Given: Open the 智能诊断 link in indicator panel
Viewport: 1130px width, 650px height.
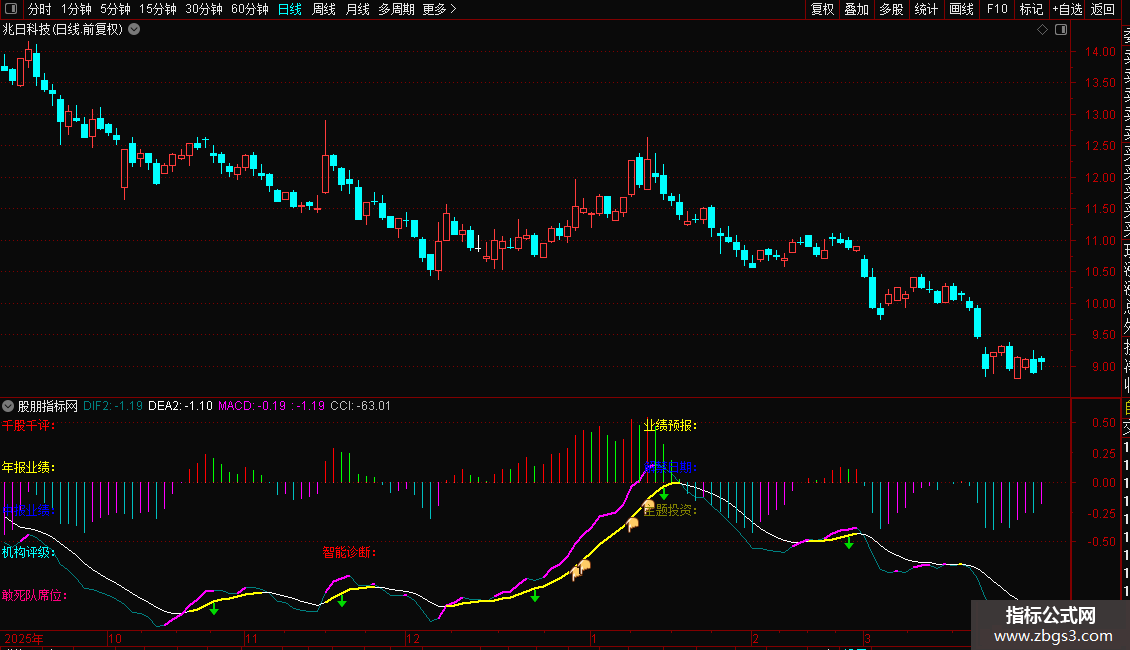Looking at the screenshot, I should click(349, 551).
